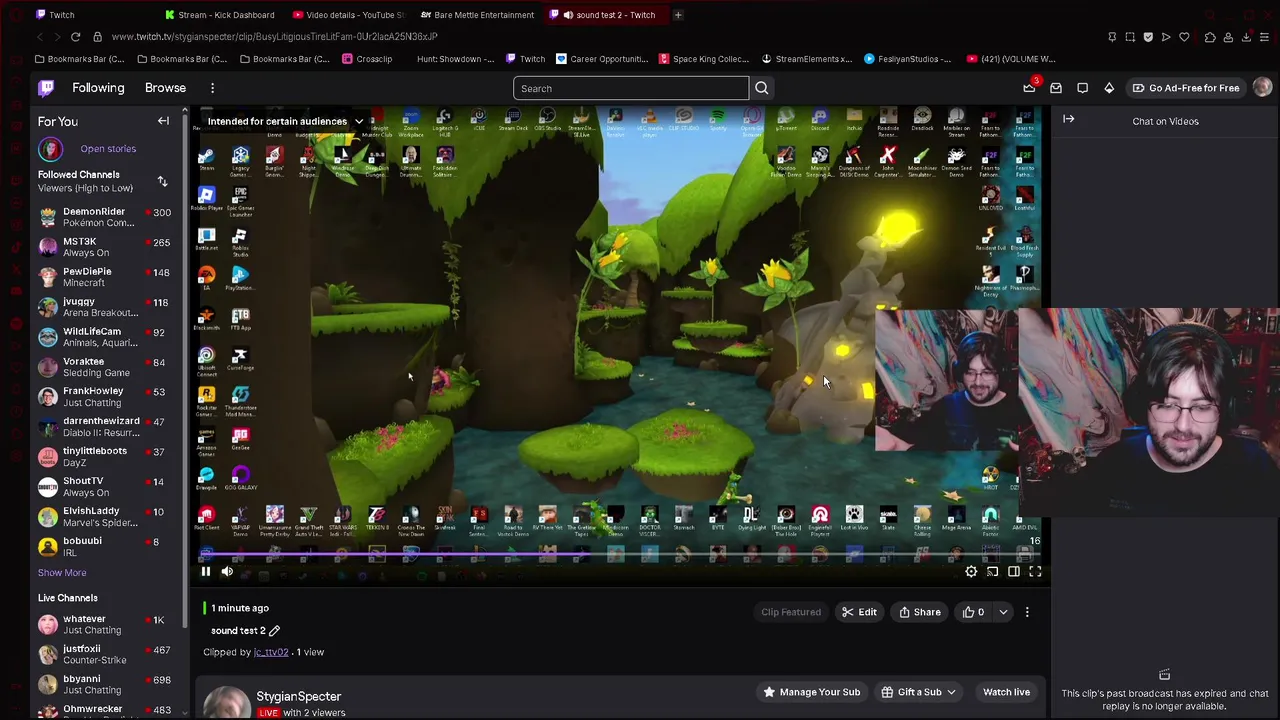This screenshot has height=720, width=1280.
Task: Edit the clip title pencil icon
Action: point(274,631)
